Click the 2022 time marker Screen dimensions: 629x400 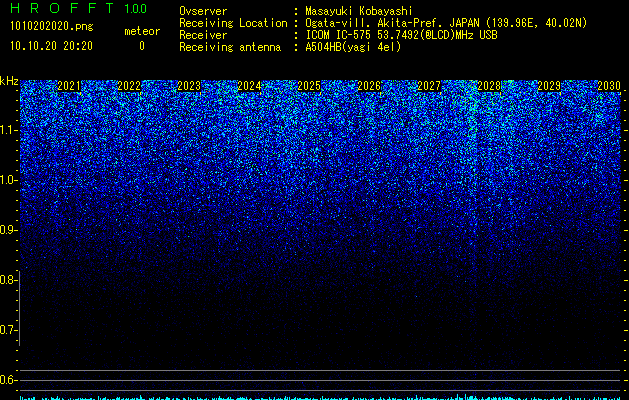pyautogui.click(x=129, y=86)
